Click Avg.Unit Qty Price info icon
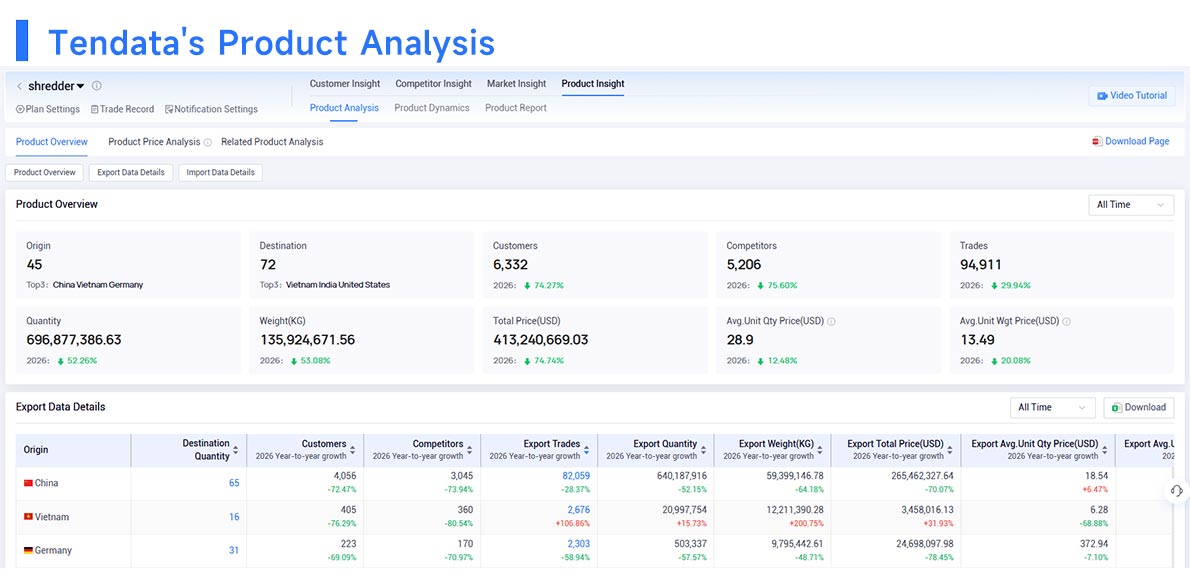Screen dimensions: 1190x582 tap(831, 322)
